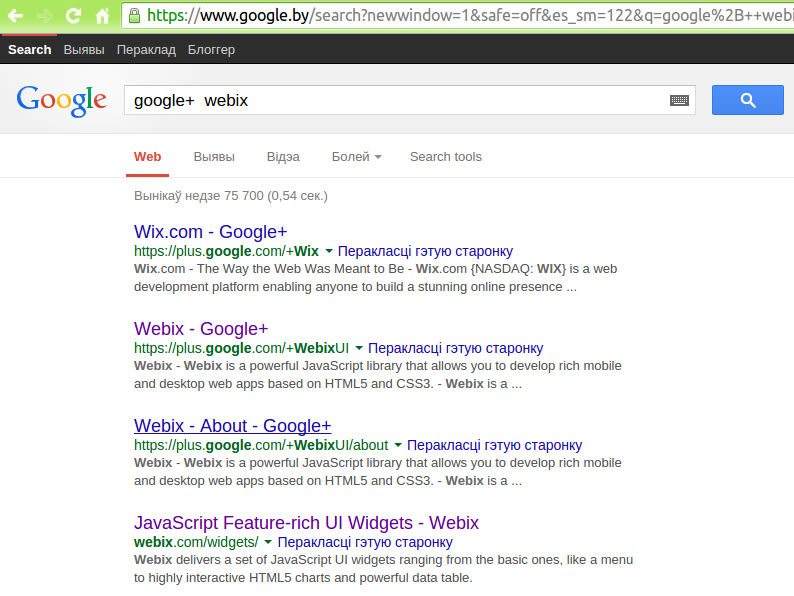Switch to the Выявы results tab
Viewport: 794px width, 596px height.
pos(214,156)
